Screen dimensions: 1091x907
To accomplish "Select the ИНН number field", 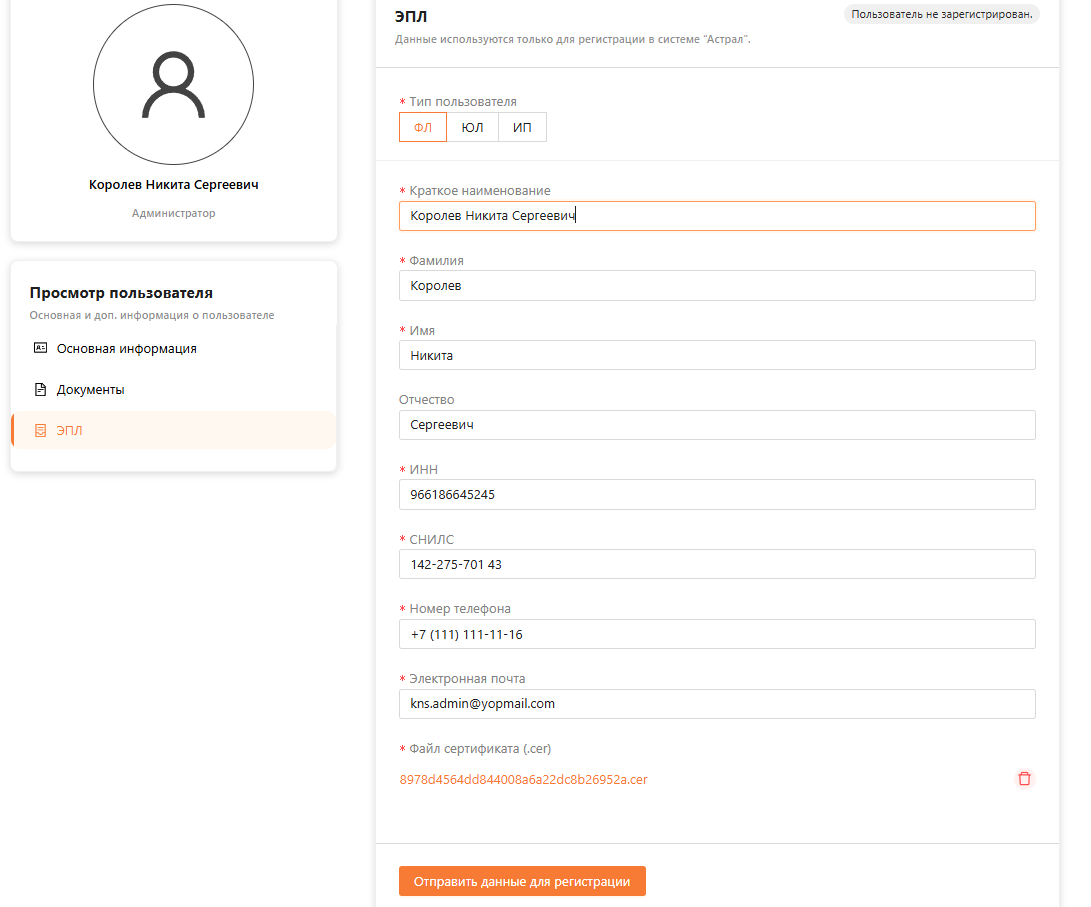I will tap(716, 495).
